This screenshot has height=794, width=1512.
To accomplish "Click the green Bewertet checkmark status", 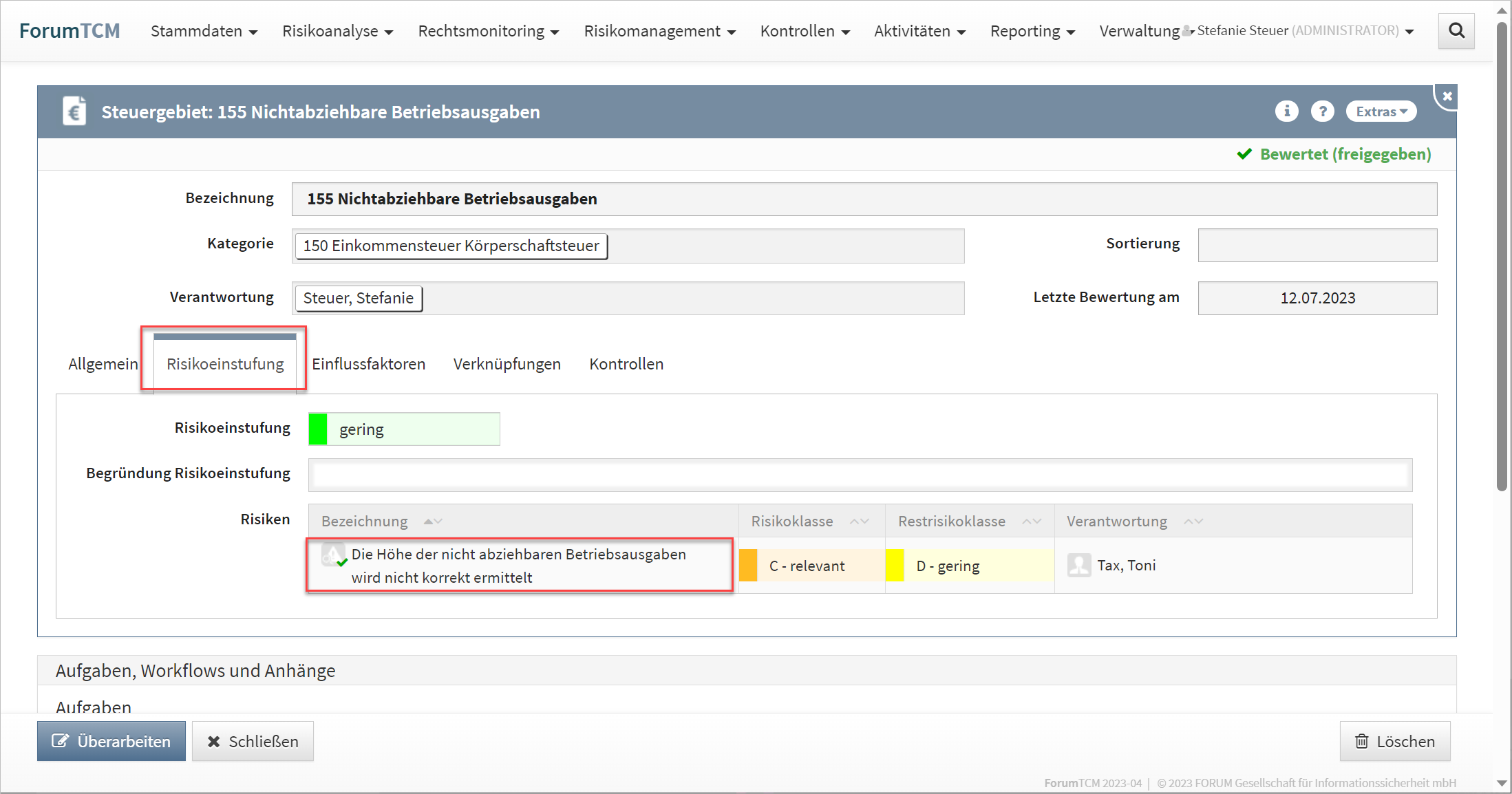I will pos(1244,154).
